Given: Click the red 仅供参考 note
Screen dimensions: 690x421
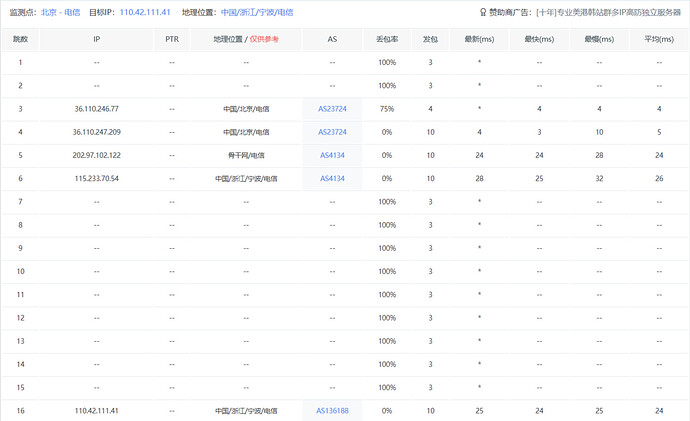Looking at the screenshot, I should click(264, 39).
